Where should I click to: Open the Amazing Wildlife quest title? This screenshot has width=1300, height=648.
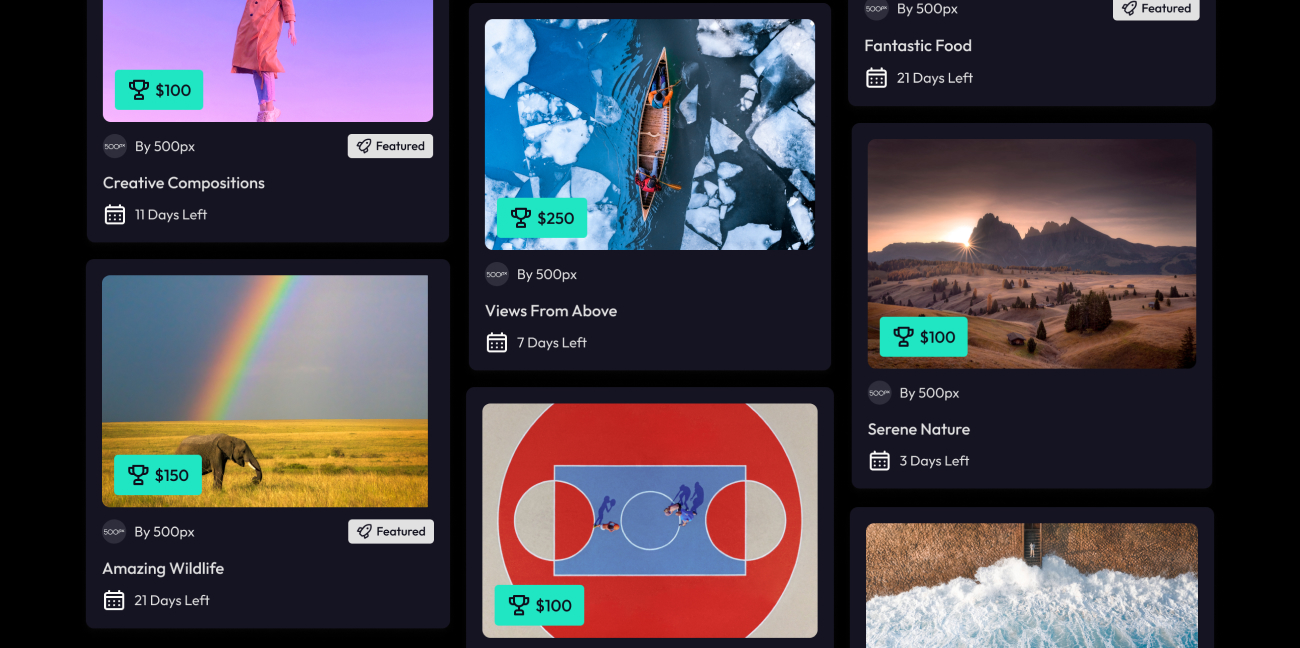163,568
